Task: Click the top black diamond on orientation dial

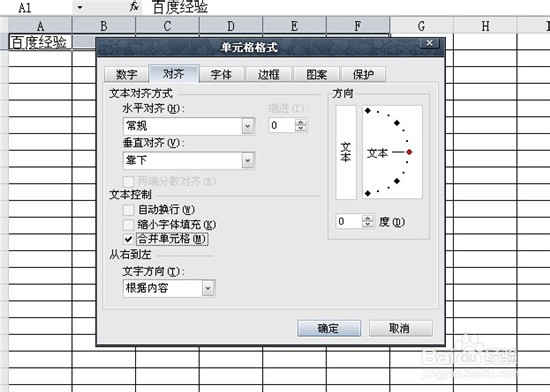Action: coord(368,110)
